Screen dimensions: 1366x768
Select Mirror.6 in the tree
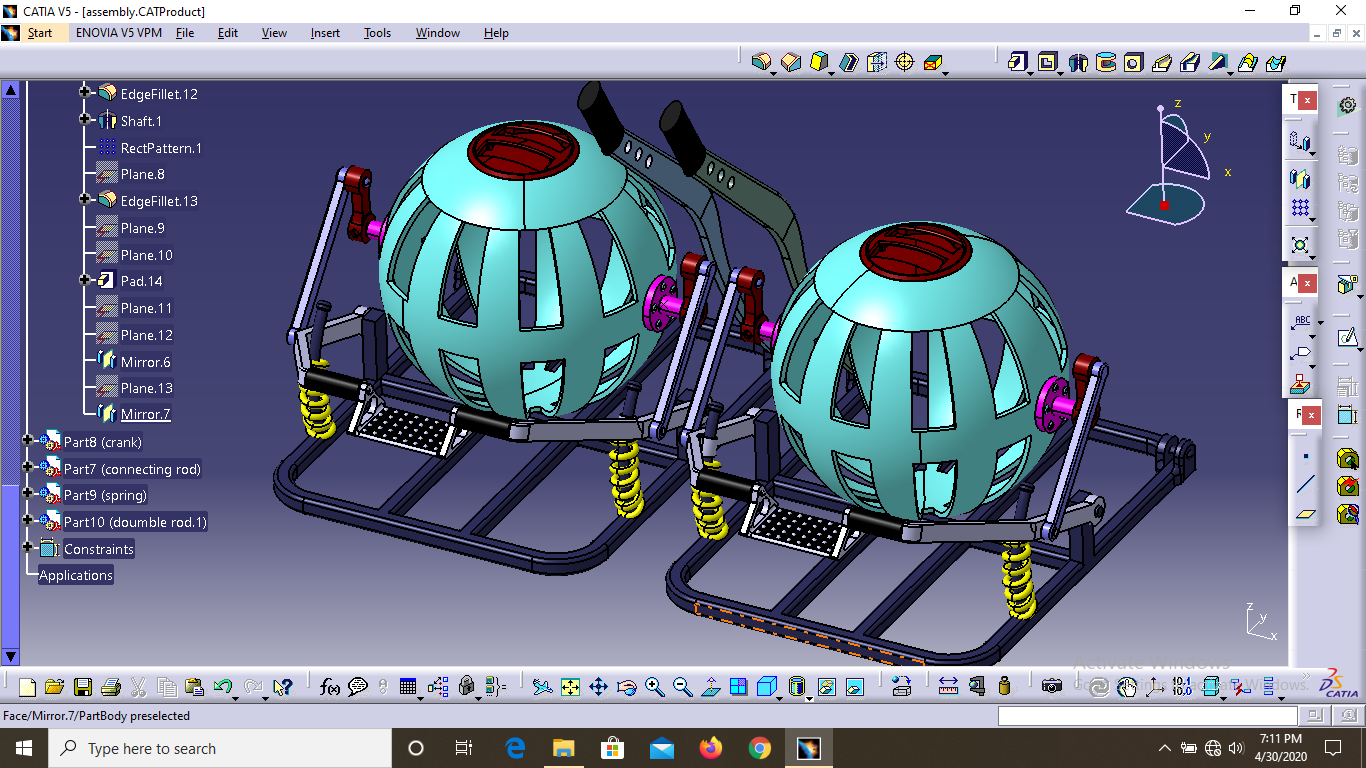[146, 361]
